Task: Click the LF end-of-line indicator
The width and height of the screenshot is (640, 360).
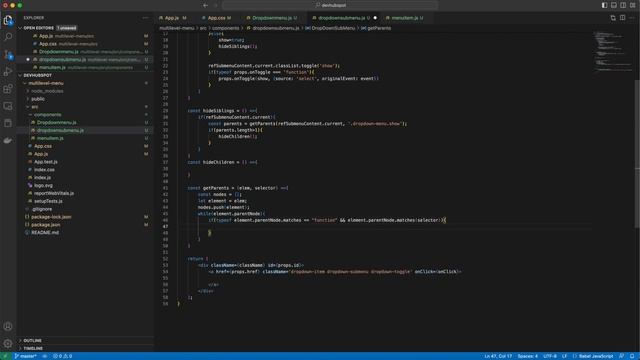Action: [x=564, y=356]
